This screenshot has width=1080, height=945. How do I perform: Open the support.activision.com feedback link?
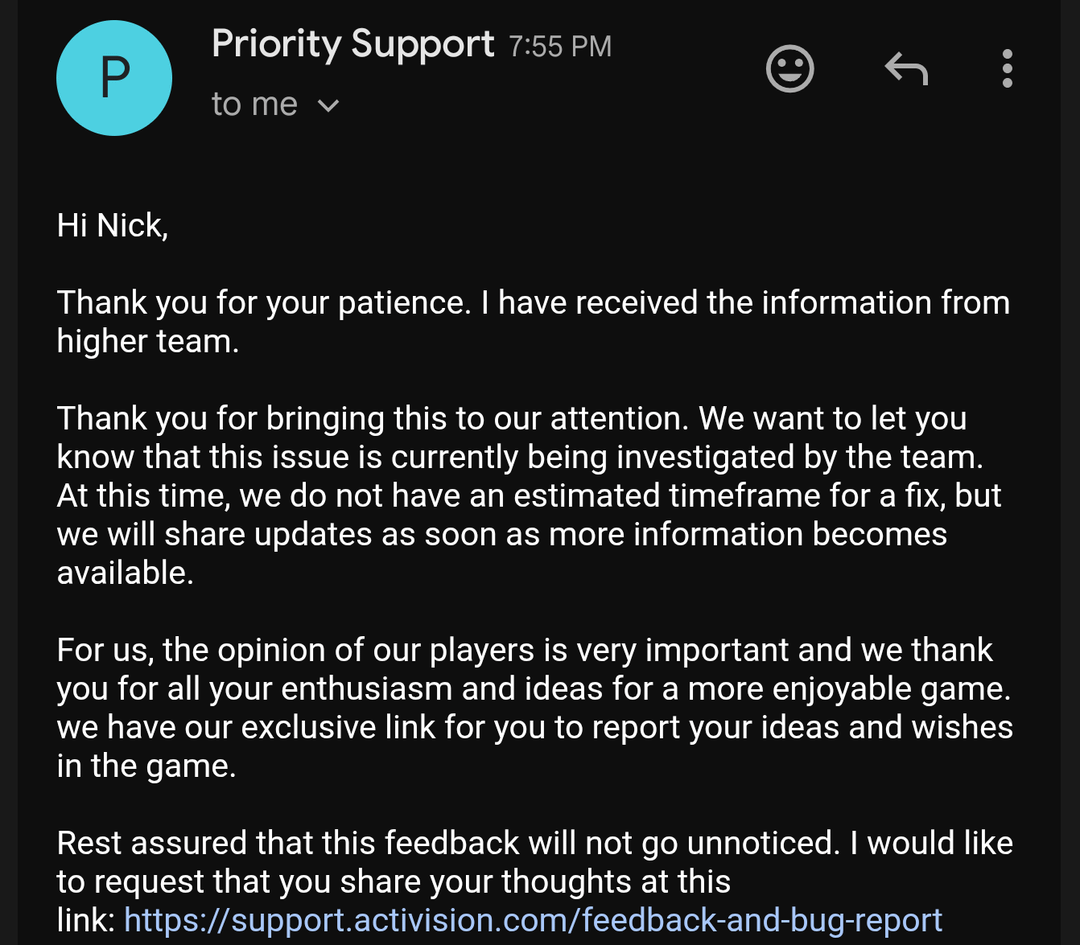[532, 919]
